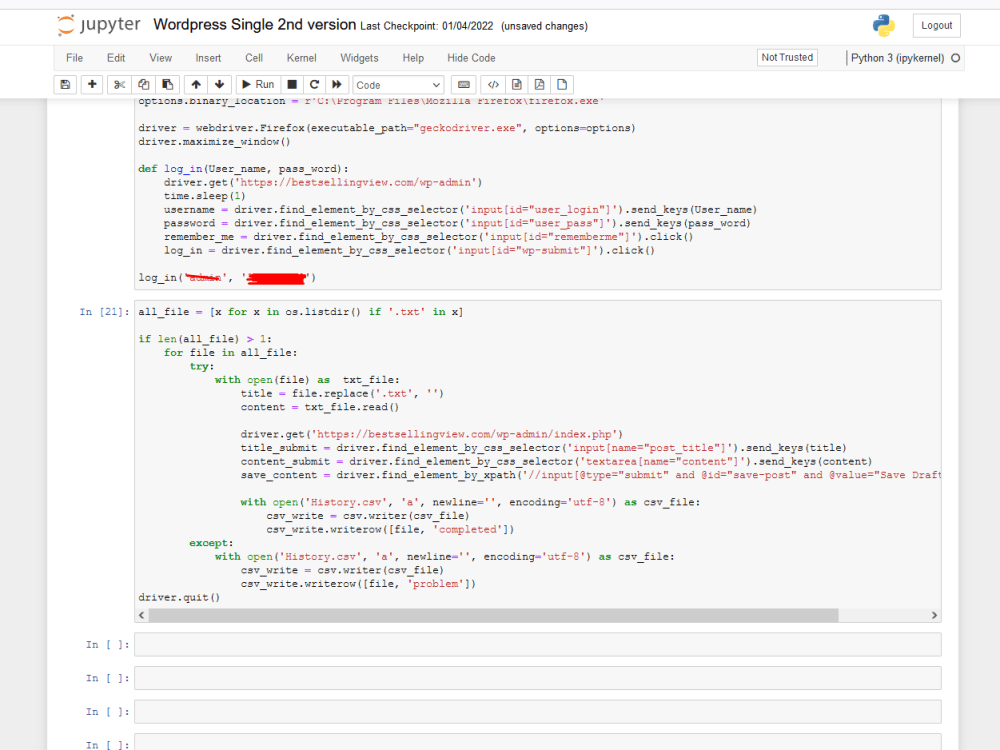Run the selected cell

[258, 84]
